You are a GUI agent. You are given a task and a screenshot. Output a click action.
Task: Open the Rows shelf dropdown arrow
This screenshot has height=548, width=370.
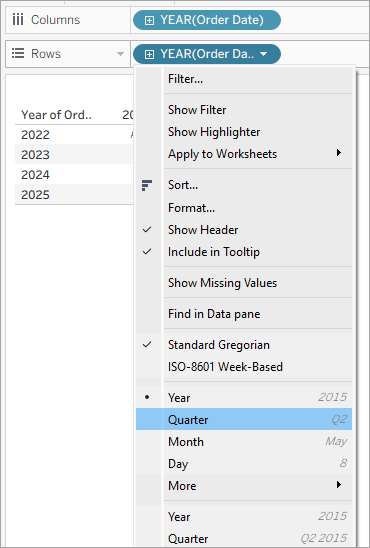[120, 54]
